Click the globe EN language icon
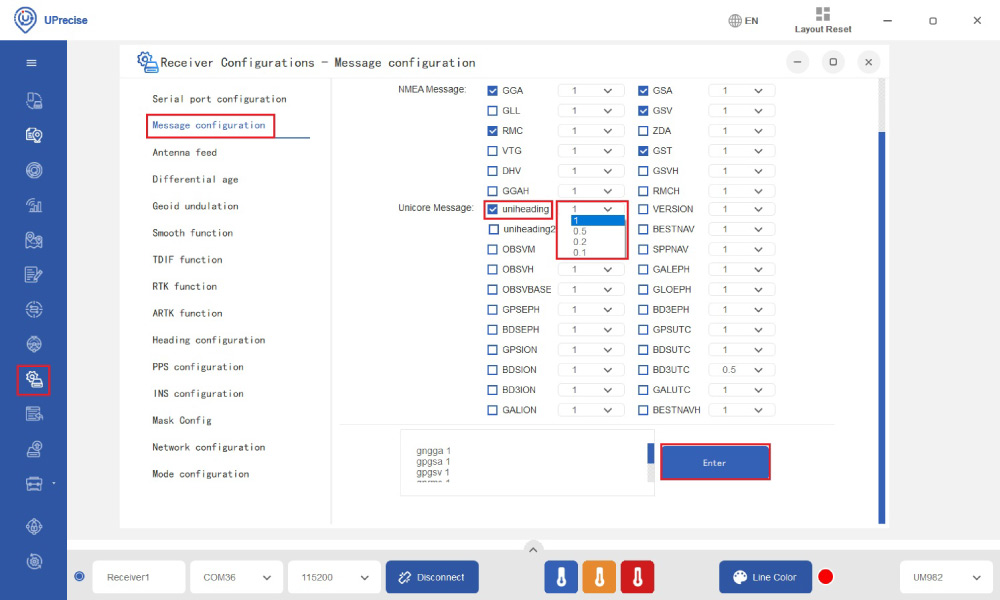 743,21
